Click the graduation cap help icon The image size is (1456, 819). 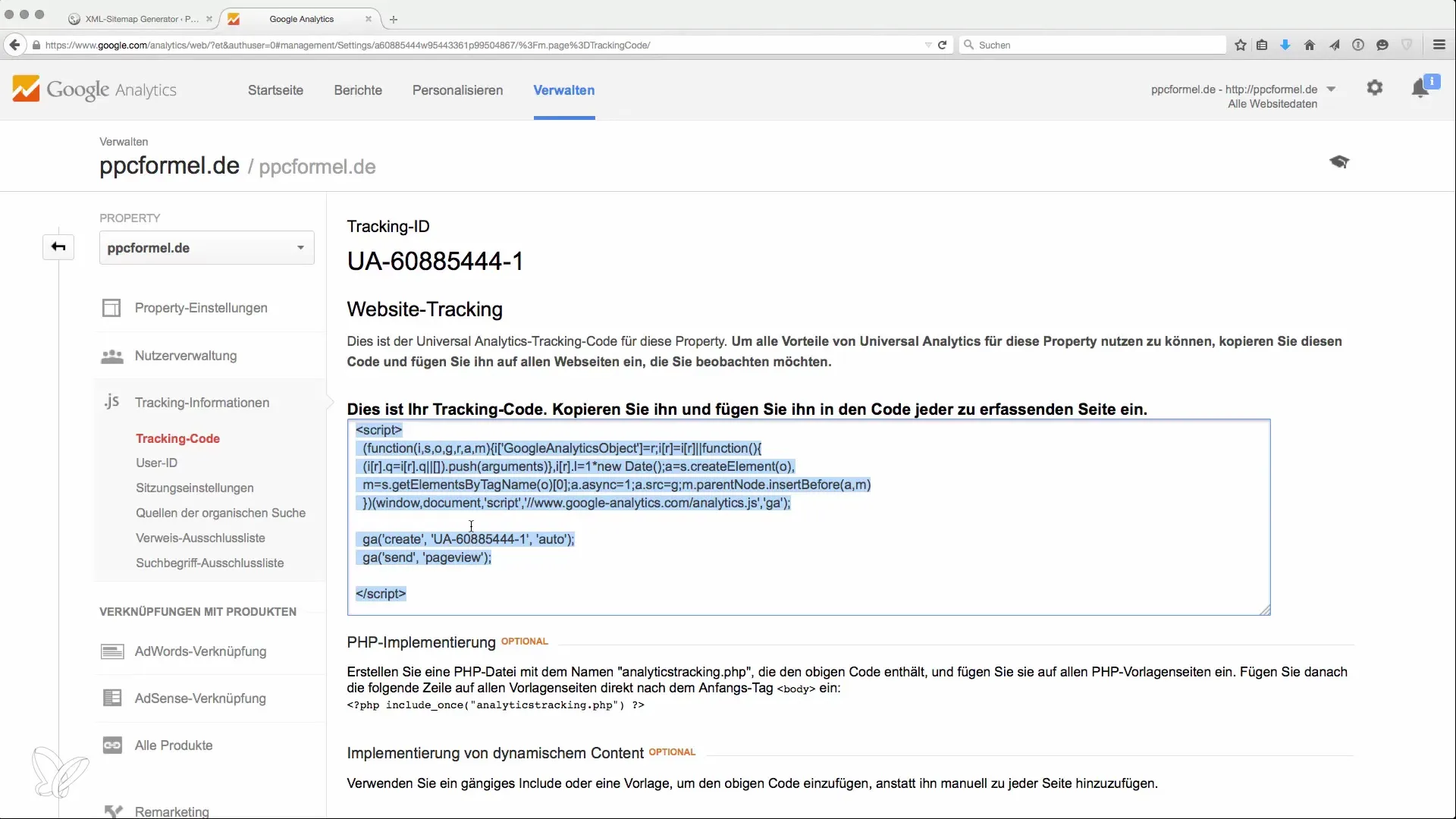(1339, 162)
